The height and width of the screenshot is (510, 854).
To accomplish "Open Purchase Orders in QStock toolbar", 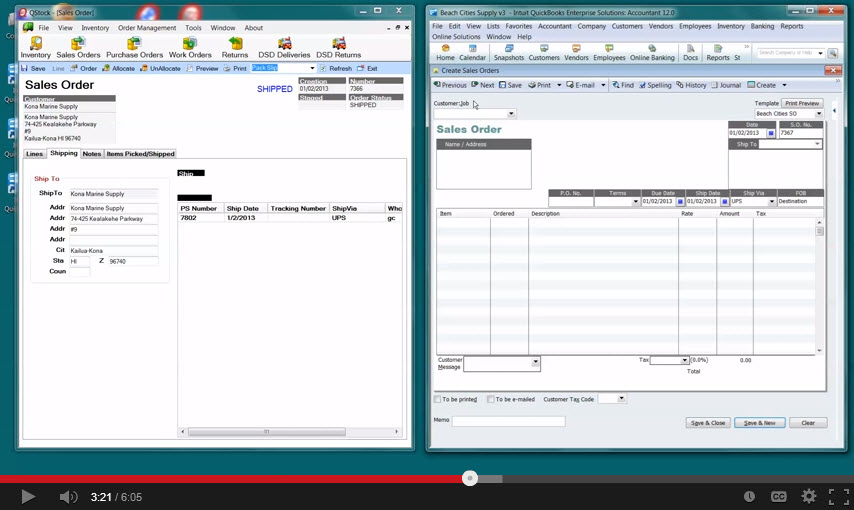I will pos(135,47).
